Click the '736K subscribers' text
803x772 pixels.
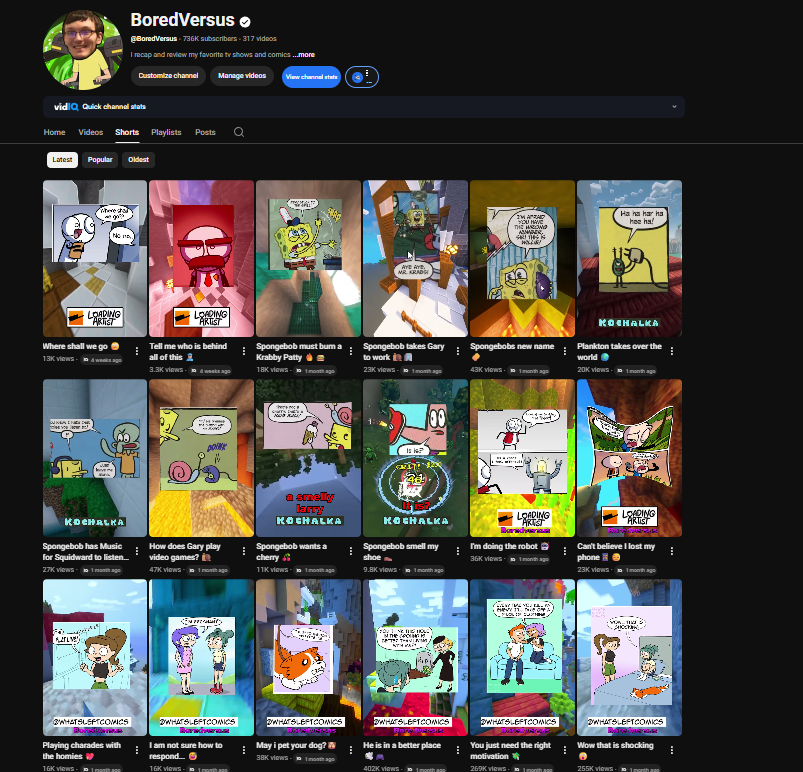pos(210,38)
